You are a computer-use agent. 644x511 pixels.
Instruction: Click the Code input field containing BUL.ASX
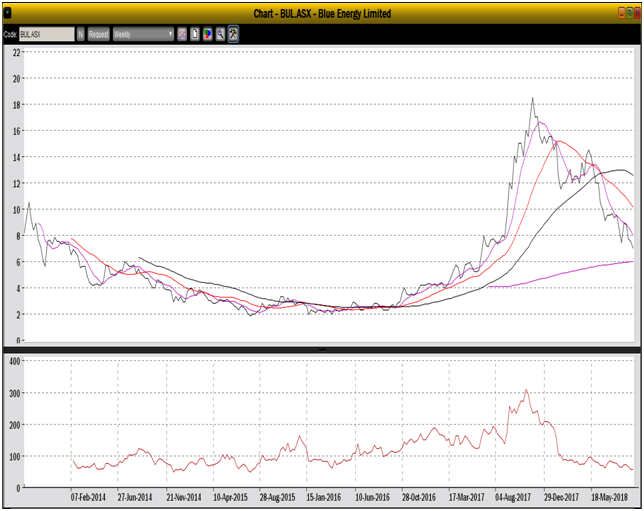47,34
